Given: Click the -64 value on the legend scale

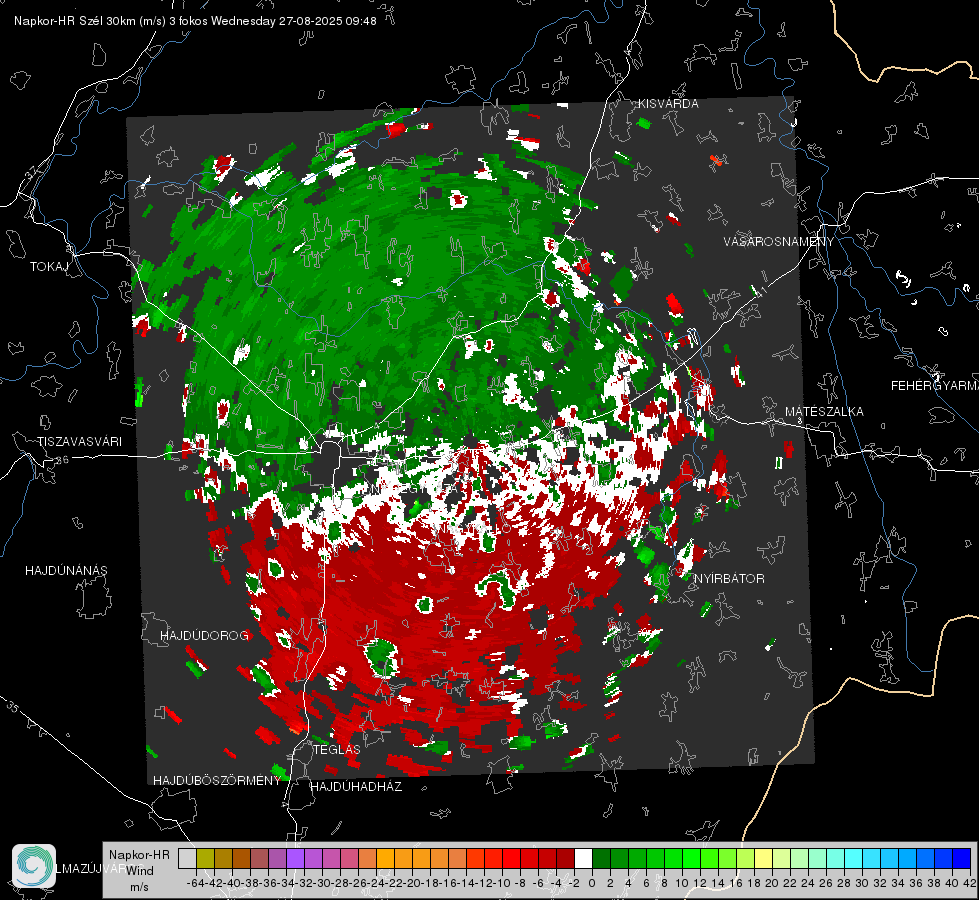Looking at the screenshot, I should pos(194,883).
